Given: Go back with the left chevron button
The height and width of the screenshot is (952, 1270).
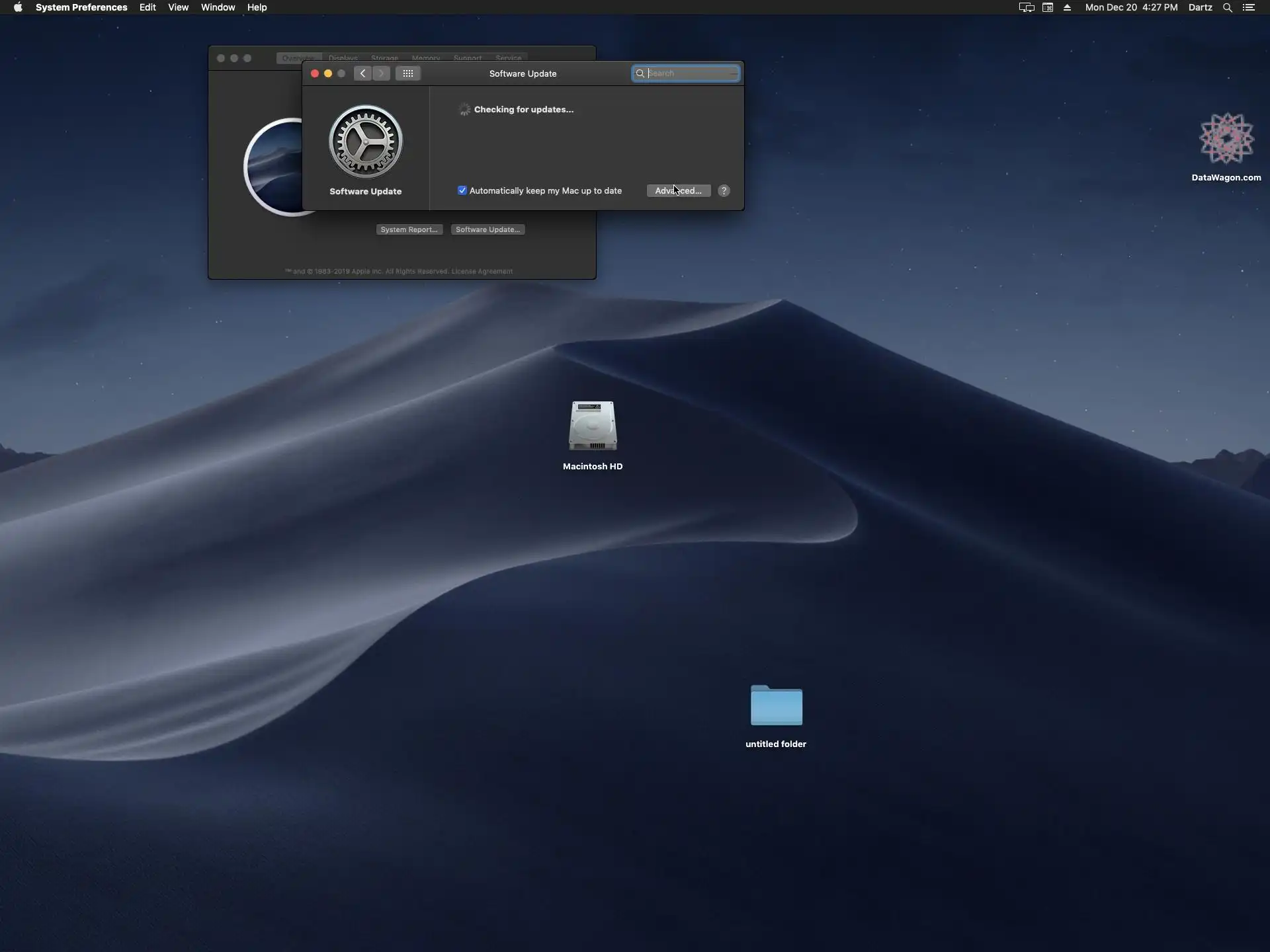Looking at the screenshot, I should tap(362, 73).
